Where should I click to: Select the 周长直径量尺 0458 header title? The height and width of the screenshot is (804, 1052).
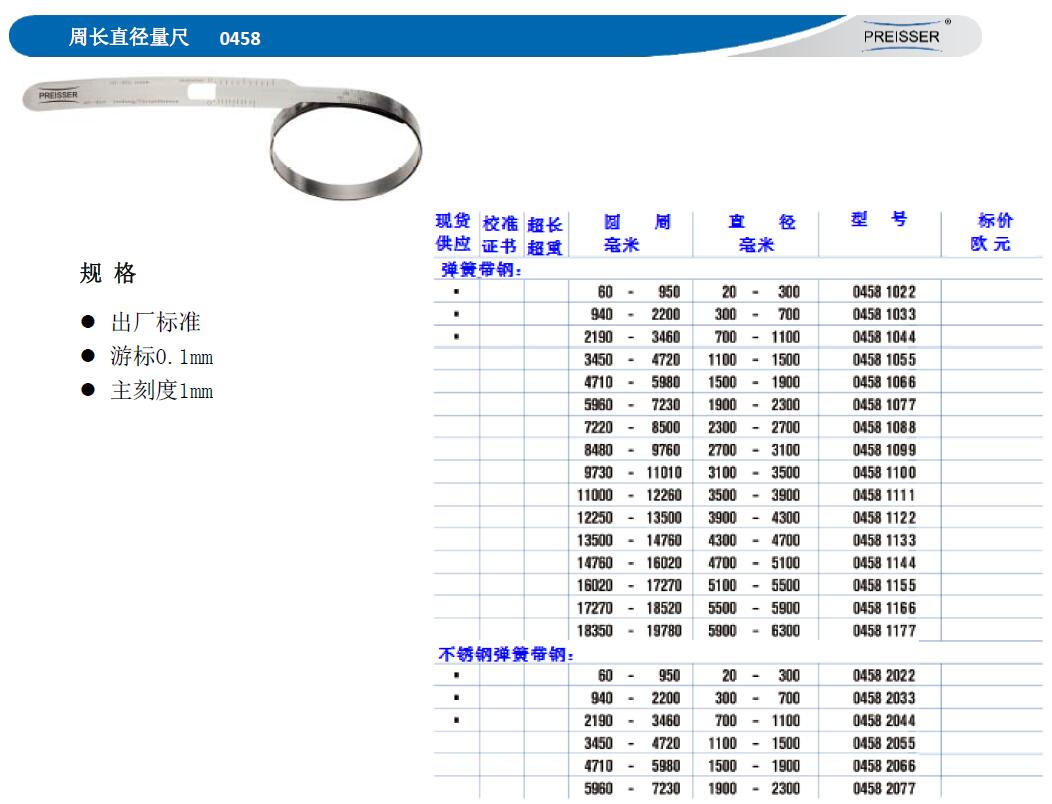pyautogui.click(x=164, y=38)
